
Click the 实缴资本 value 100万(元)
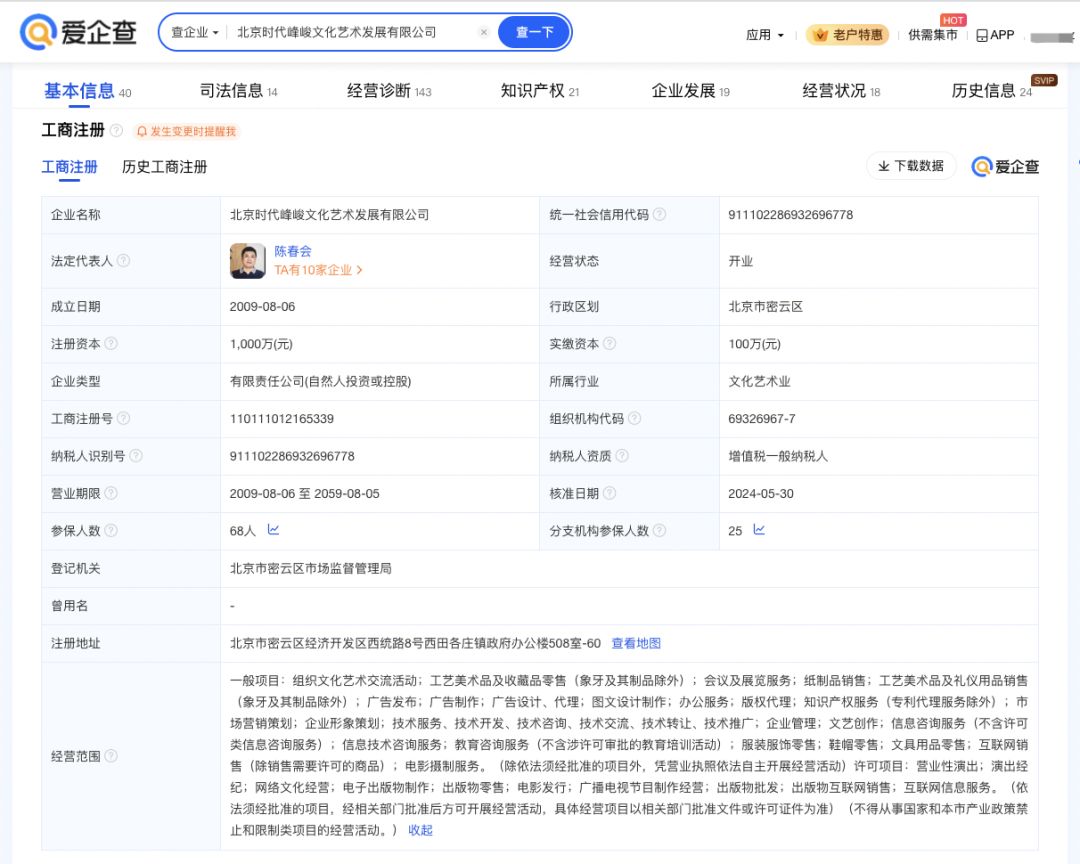(x=755, y=344)
